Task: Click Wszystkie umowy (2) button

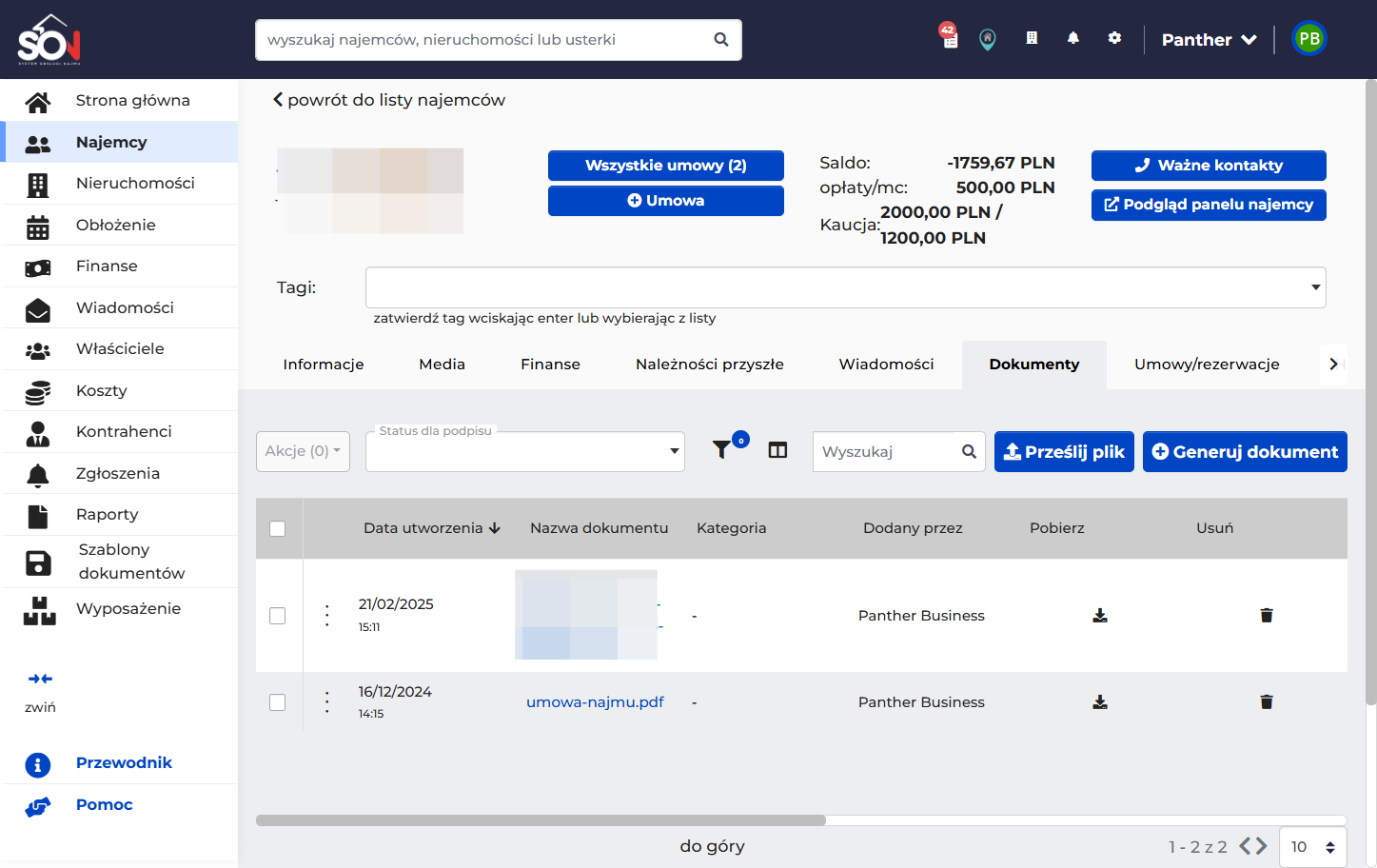Action: [666, 166]
